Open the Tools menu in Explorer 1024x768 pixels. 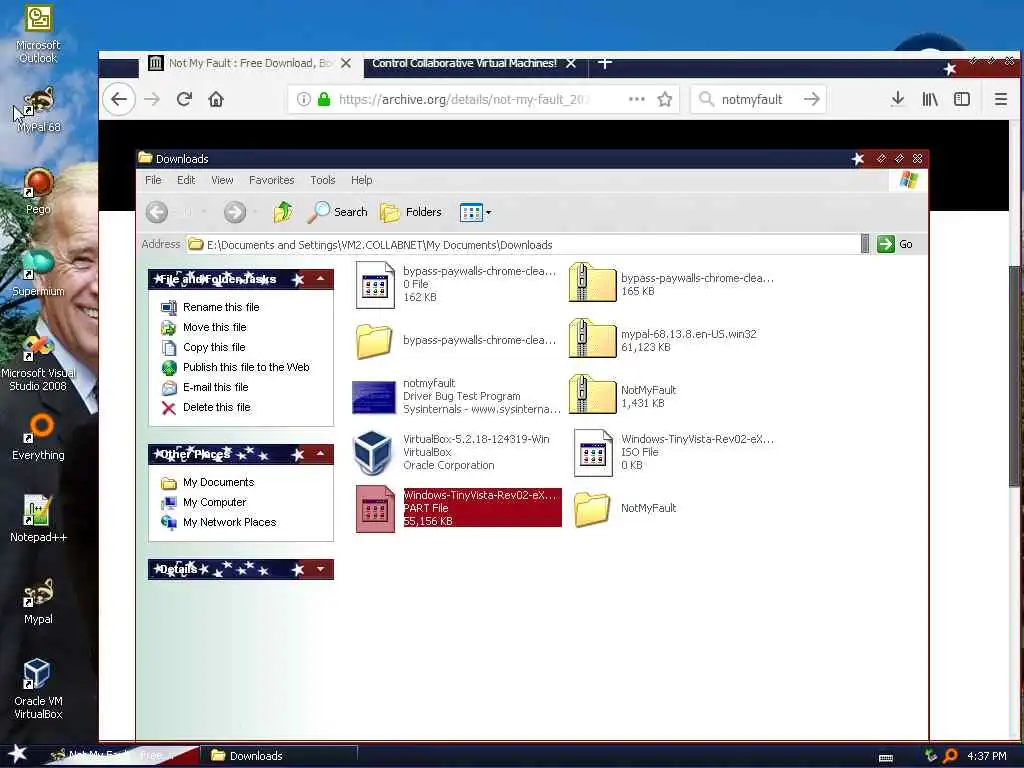(323, 180)
